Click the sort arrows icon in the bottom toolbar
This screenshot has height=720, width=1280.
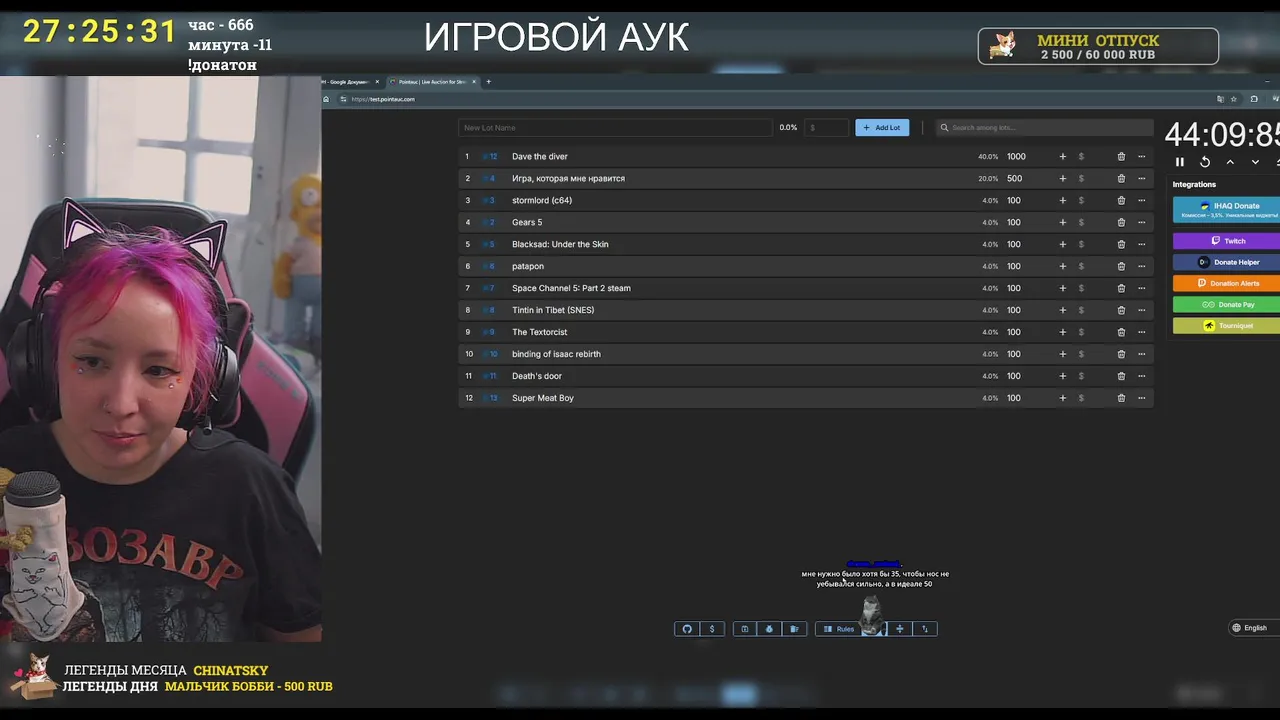[925, 629]
